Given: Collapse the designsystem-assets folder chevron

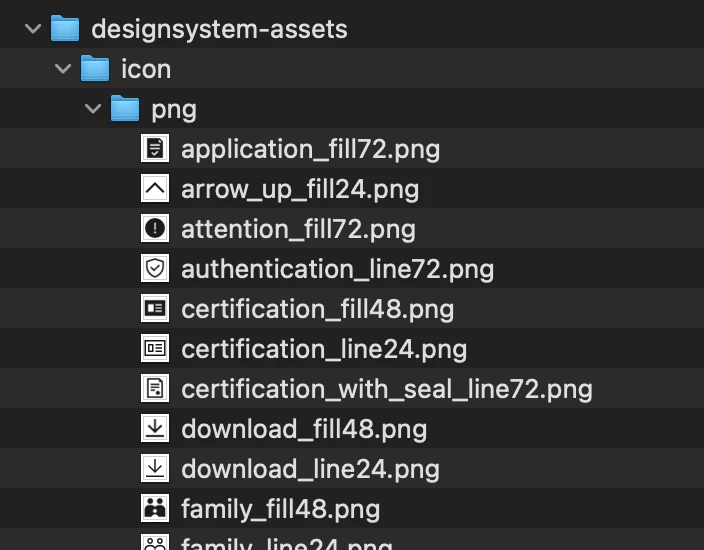Looking at the screenshot, I should point(33,29).
